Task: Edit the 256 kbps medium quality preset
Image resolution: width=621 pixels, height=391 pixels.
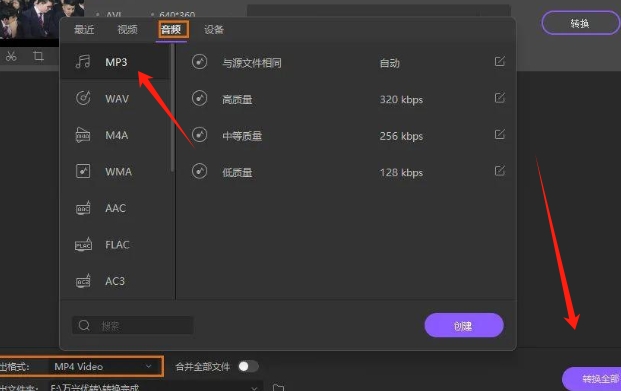Action: (x=499, y=134)
